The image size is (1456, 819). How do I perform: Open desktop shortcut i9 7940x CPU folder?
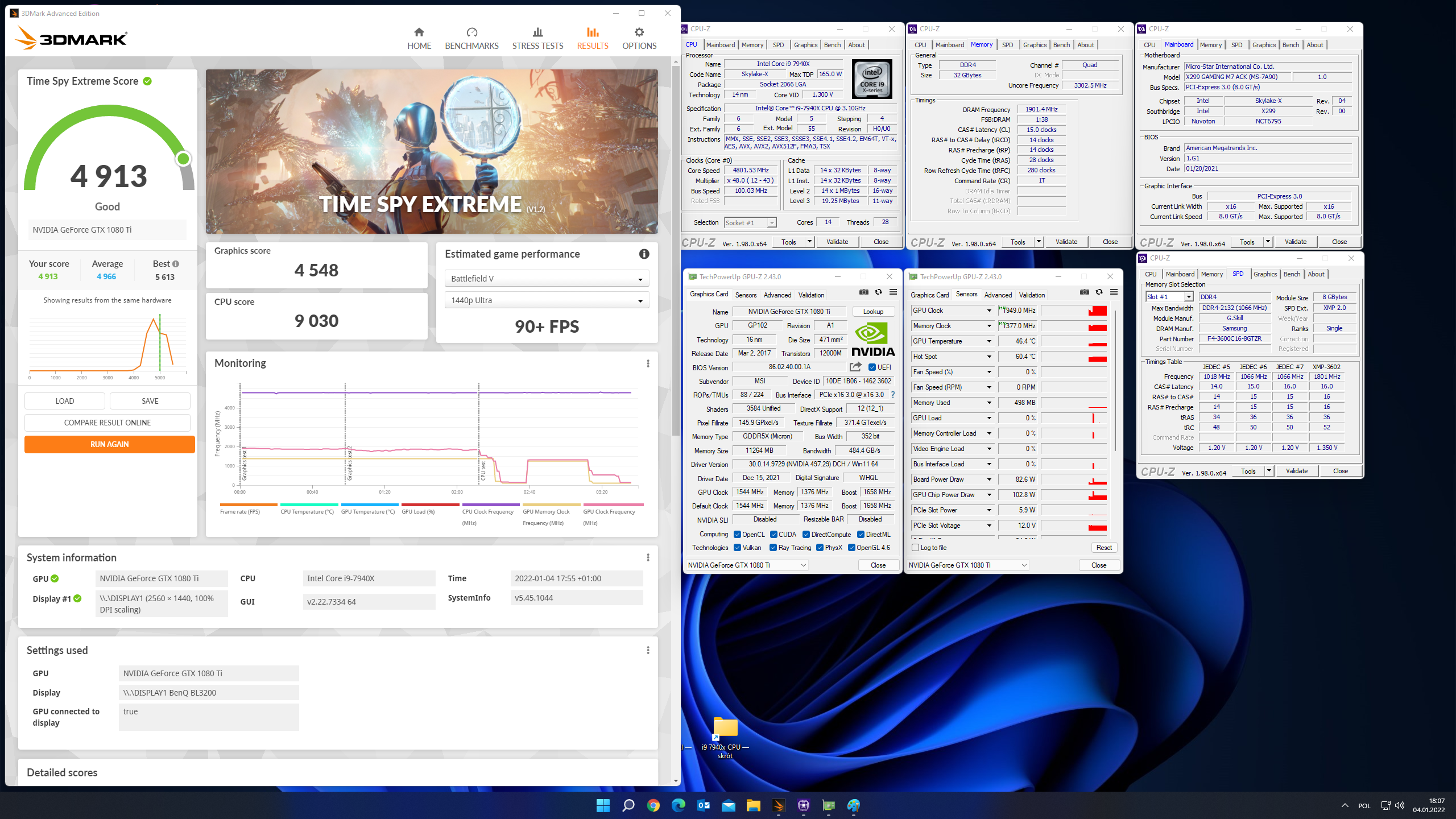click(x=725, y=738)
